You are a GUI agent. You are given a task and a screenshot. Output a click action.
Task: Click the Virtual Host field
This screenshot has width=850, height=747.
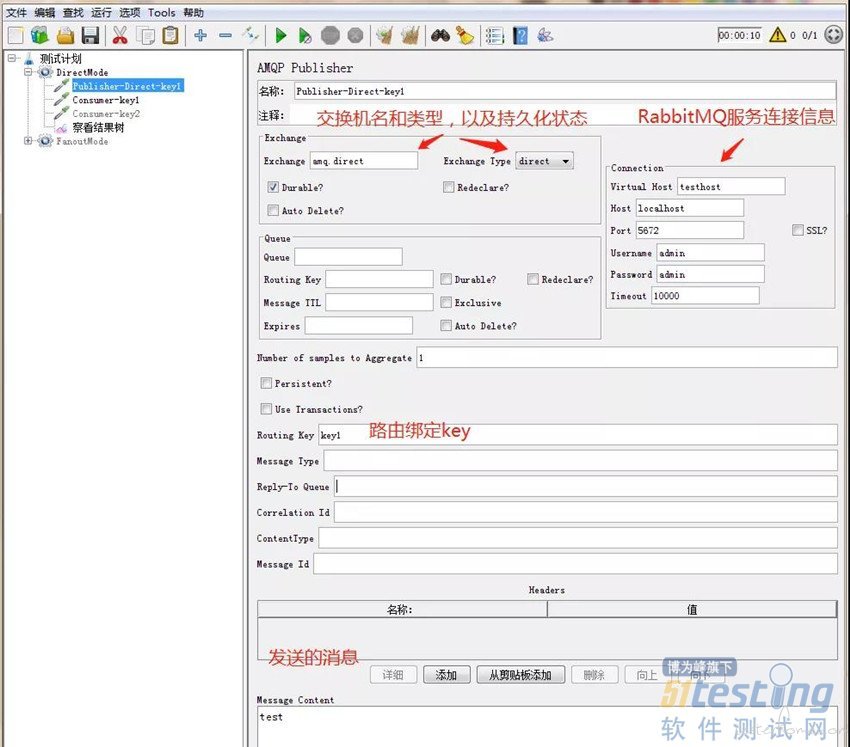731,186
